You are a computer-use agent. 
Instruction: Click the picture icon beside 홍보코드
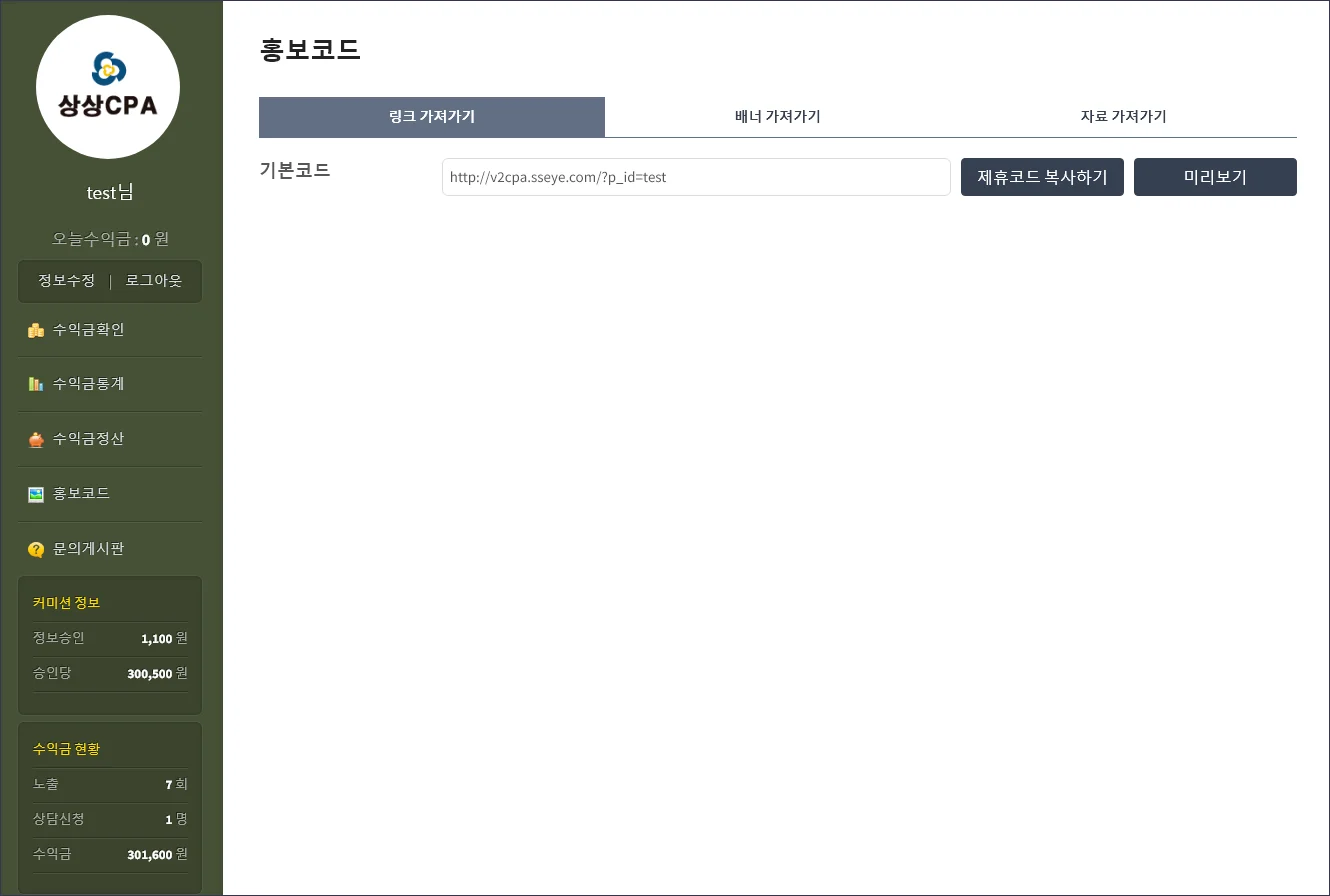coord(36,494)
